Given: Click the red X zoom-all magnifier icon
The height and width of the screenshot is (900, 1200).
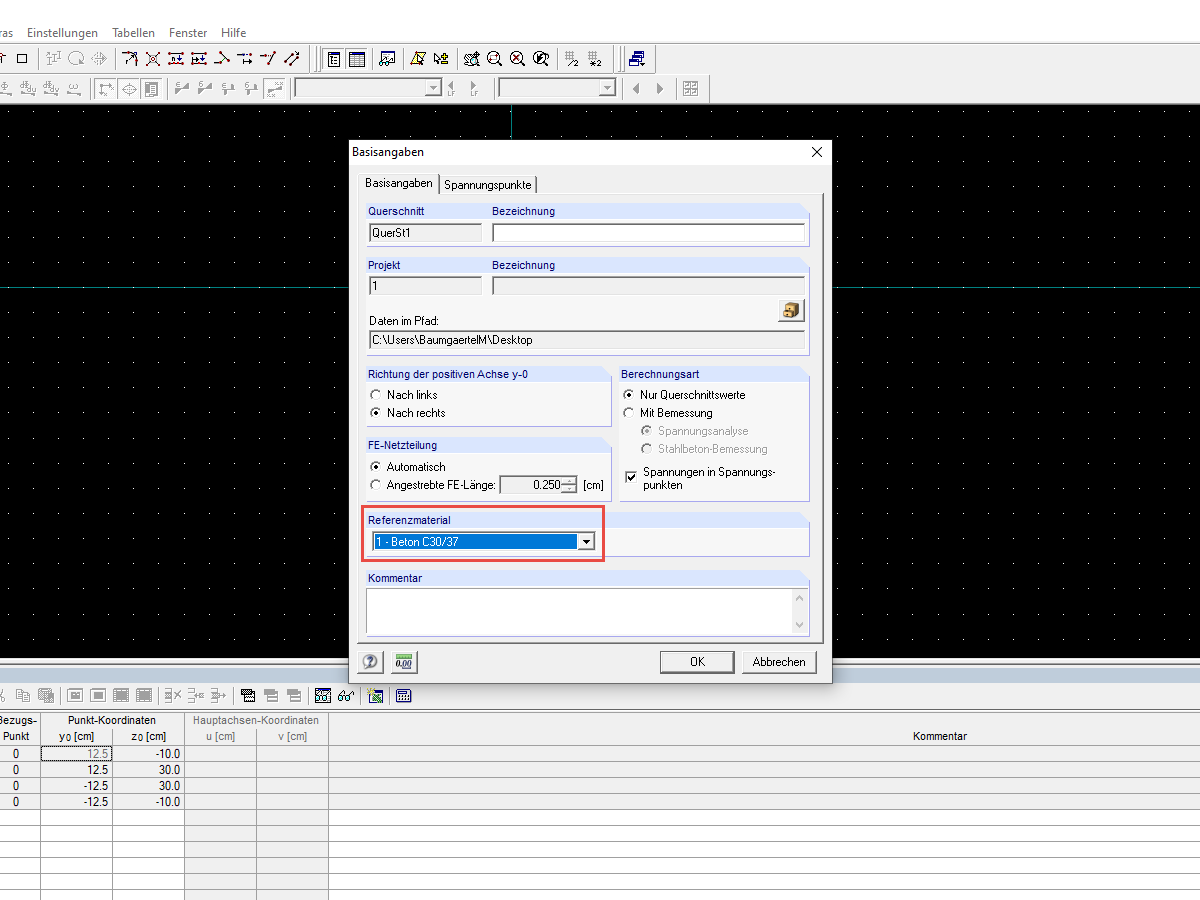Looking at the screenshot, I should (517, 59).
